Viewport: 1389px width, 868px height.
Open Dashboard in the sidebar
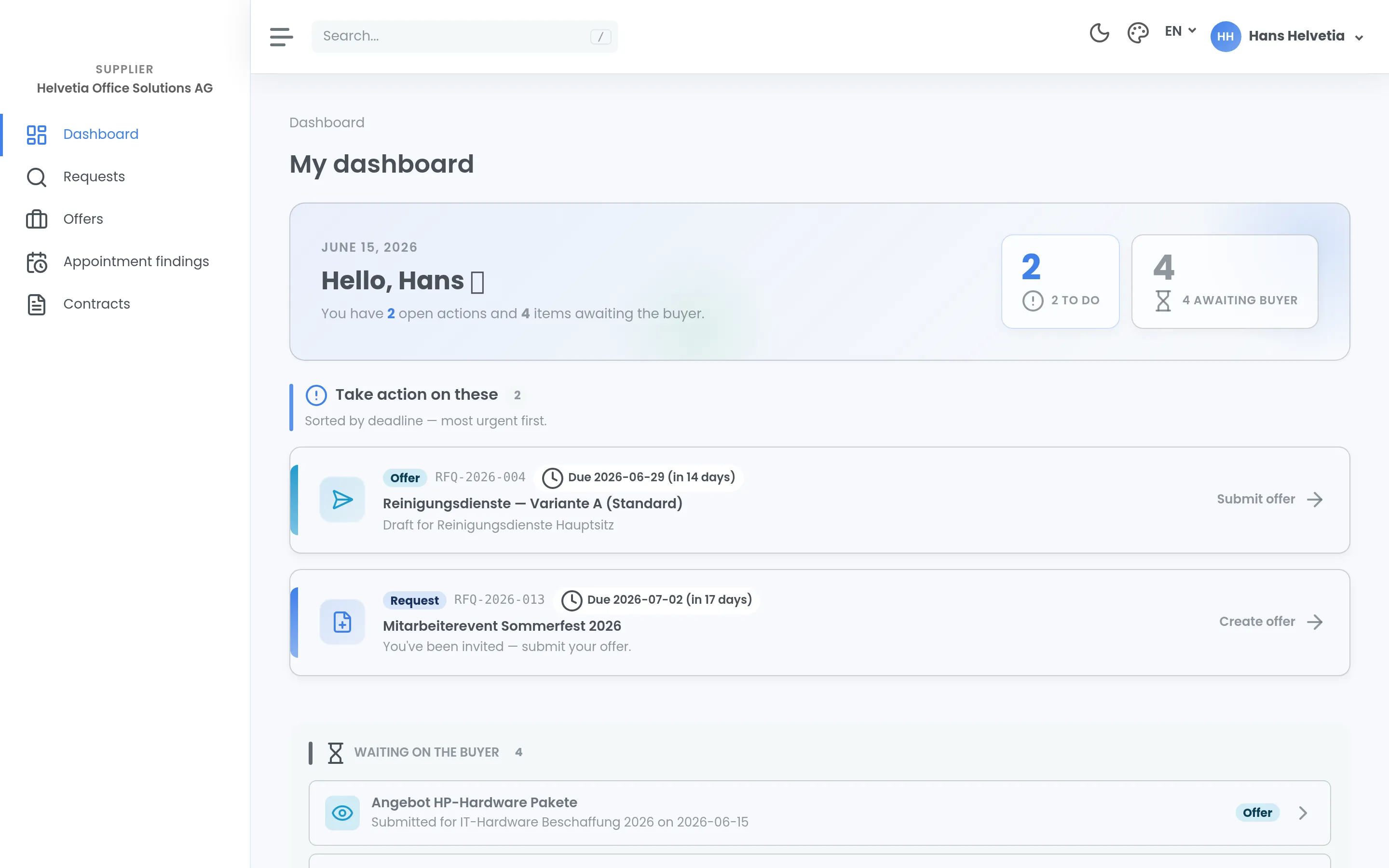125,135
